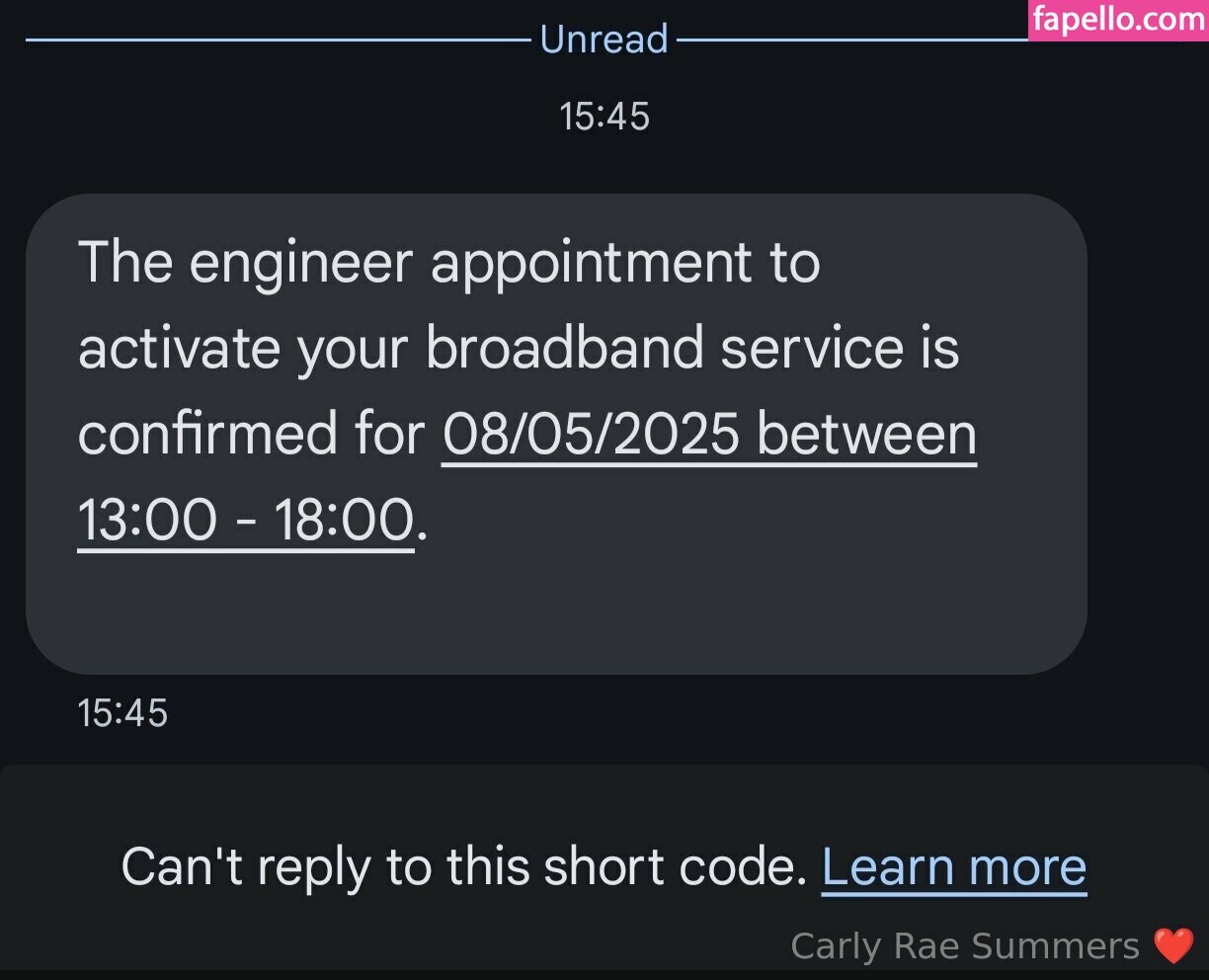The height and width of the screenshot is (980, 1209).
Task: Tap the underlined 08/05/2025 date link
Action: click(591, 434)
